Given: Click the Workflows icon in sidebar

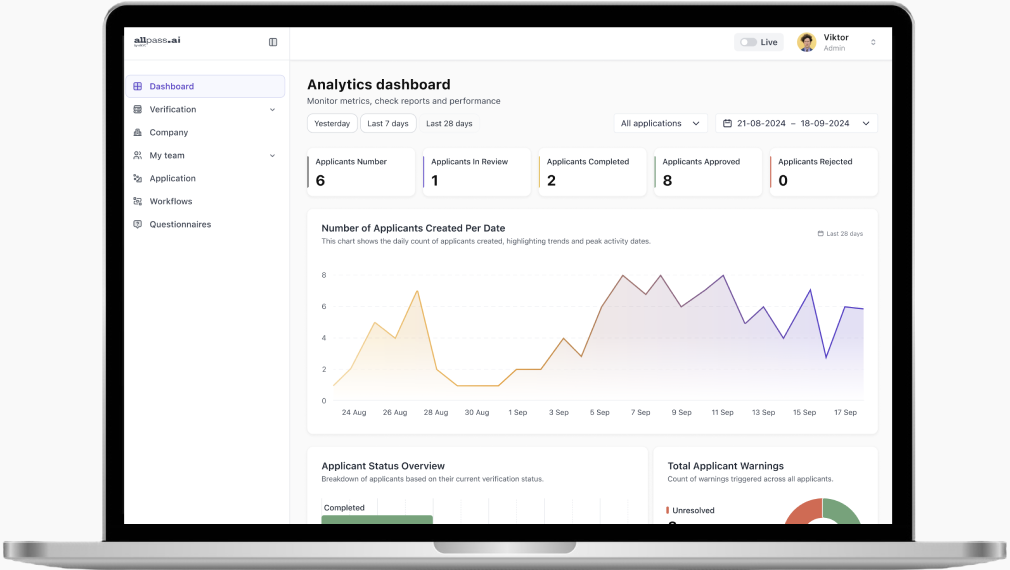Looking at the screenshot, I should pyautogui.click(x=138, y=202).
